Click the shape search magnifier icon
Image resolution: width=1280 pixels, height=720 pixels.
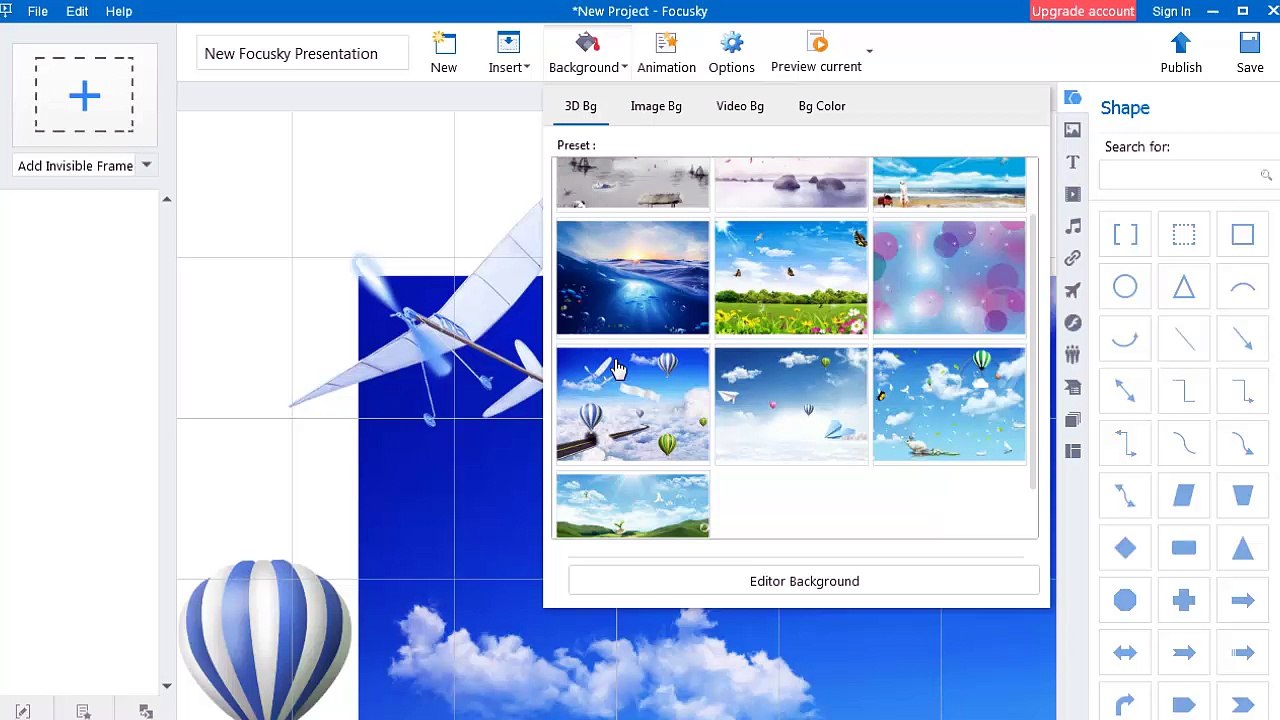pyautogui.click(x=1266, y=175)
